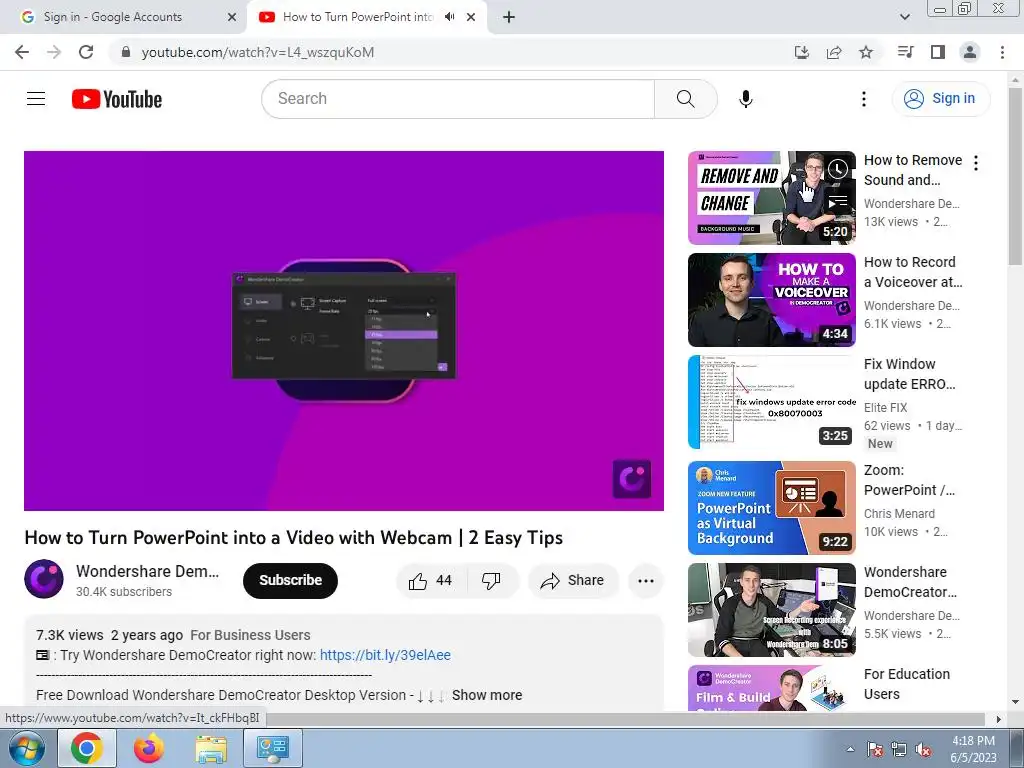Open 'Remove and Change' video thumbnail
Image resolution: width=1024 pixels, height=768 pixels.
click(771, 198)
